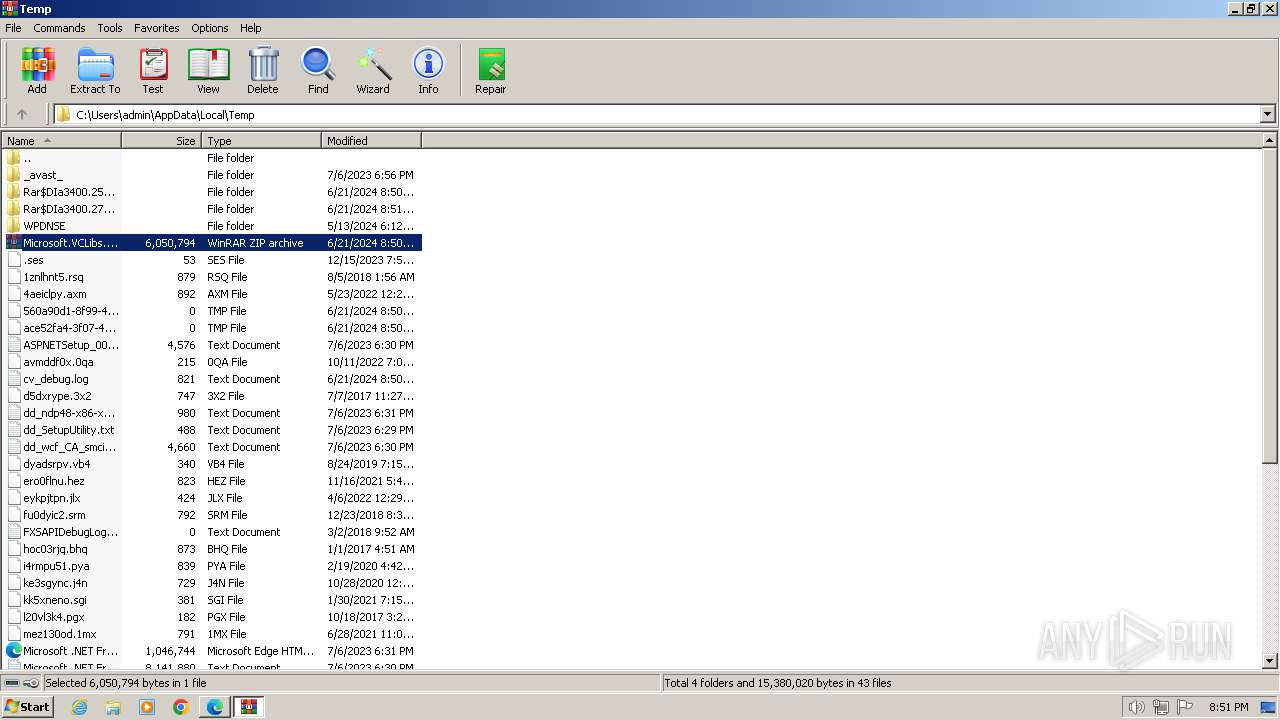Click the WinRAR taskbar button

249,707
